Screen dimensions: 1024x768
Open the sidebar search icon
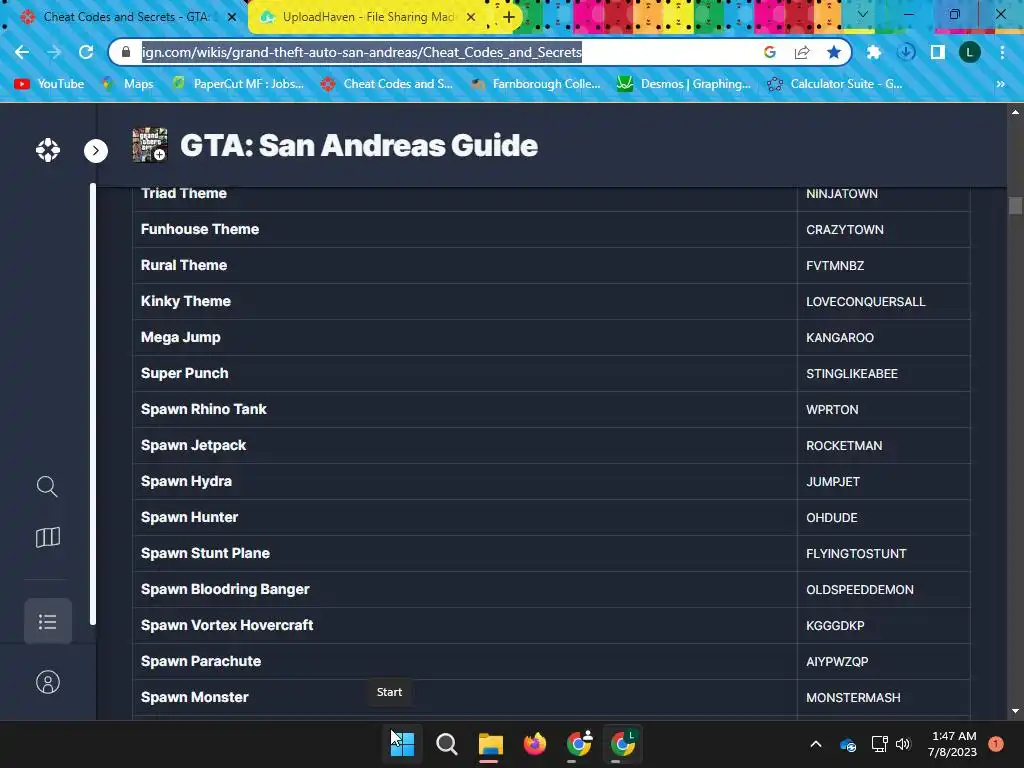click(47, 486)
